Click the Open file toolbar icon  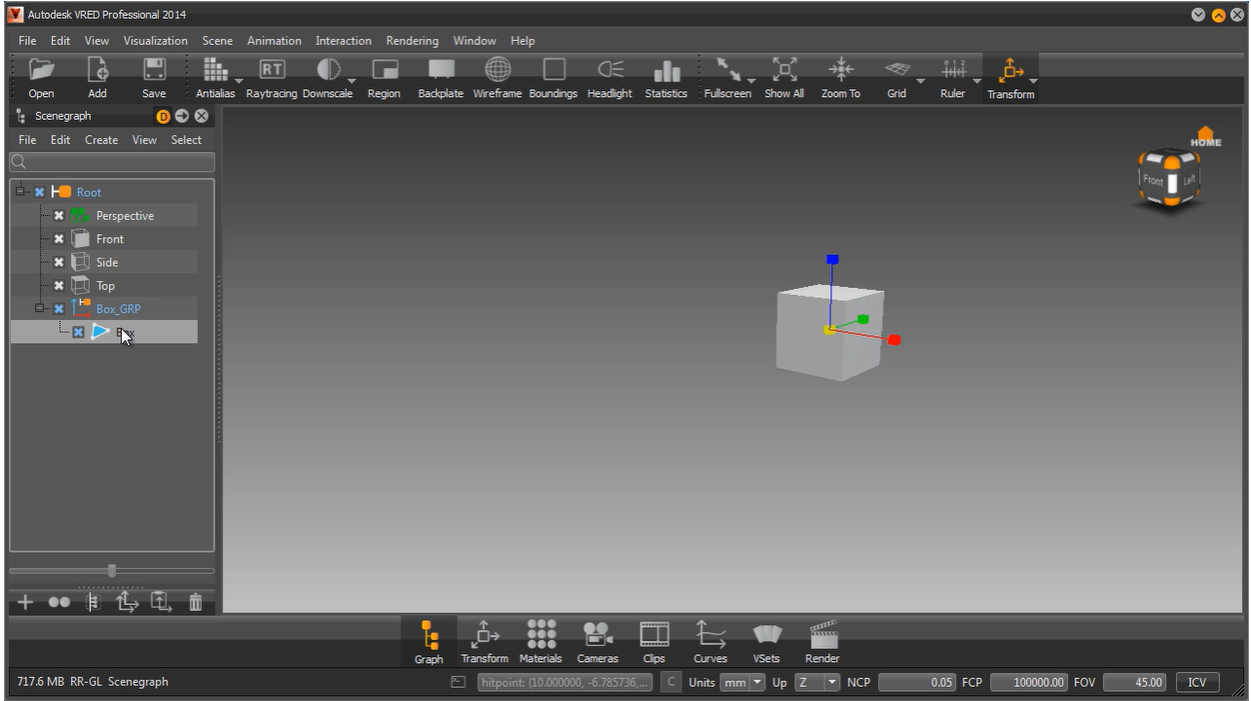click(x=41, y=70)
